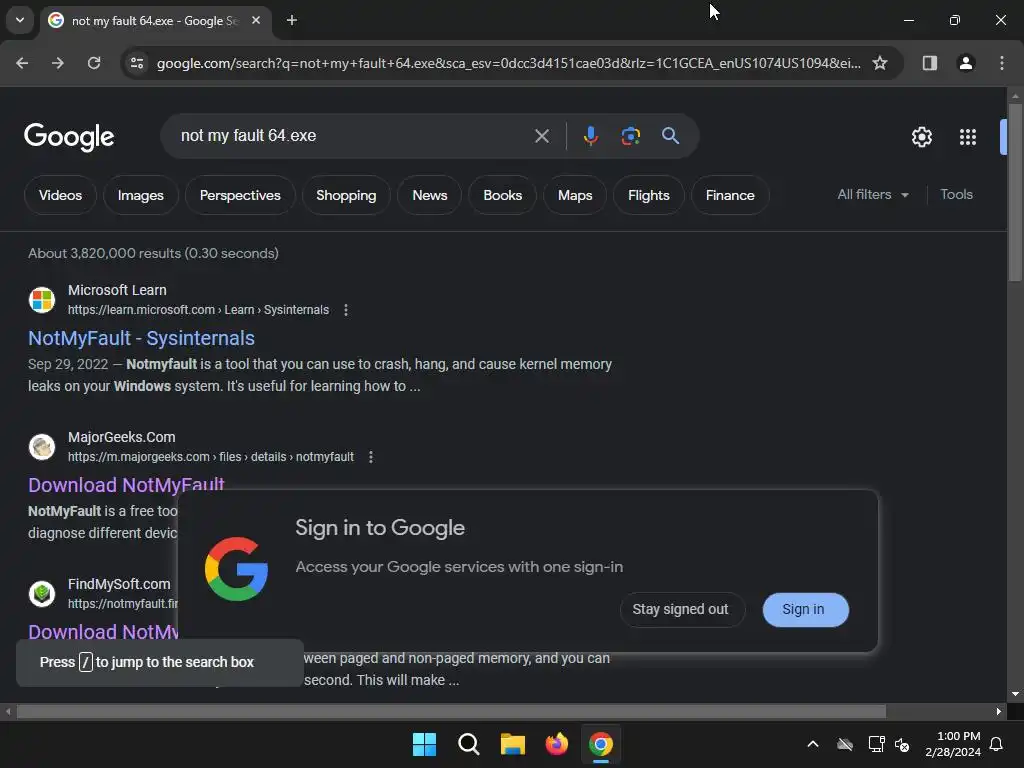
Task: Choose Stay signed out
Action: coord(680,609)
